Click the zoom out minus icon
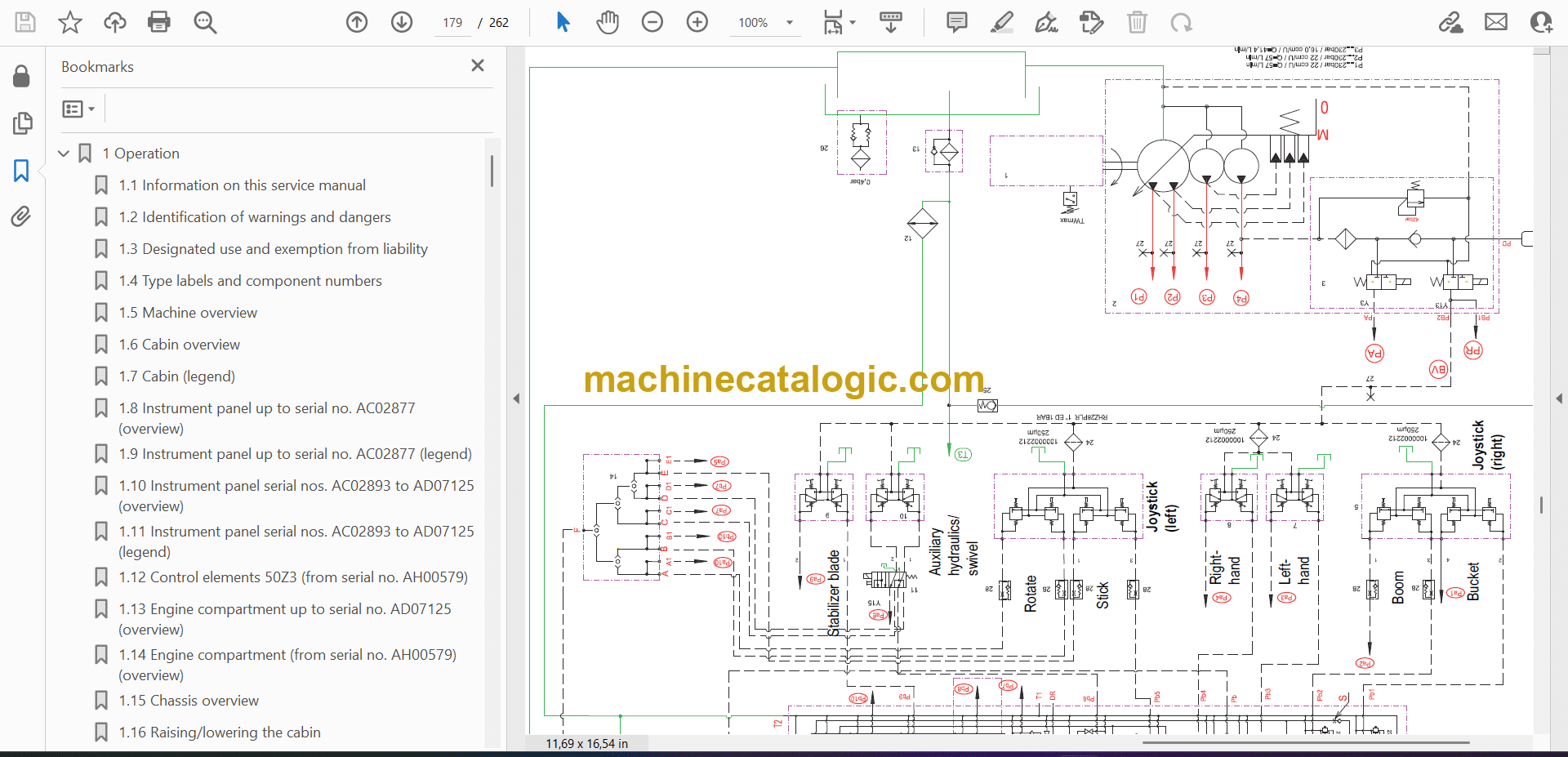1568x757 pixels. (x=652, y=22)
